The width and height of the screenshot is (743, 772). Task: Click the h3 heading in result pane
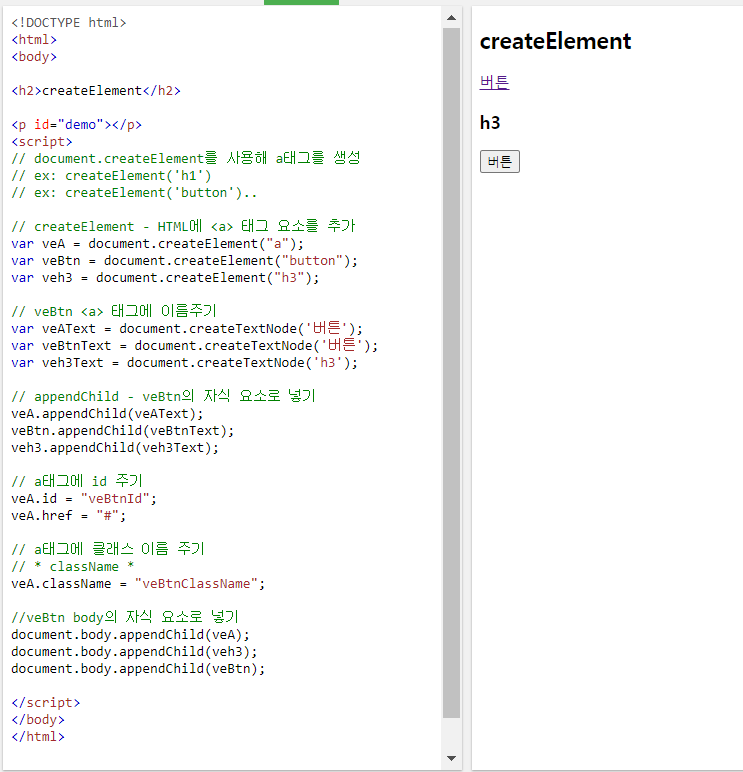490,123
